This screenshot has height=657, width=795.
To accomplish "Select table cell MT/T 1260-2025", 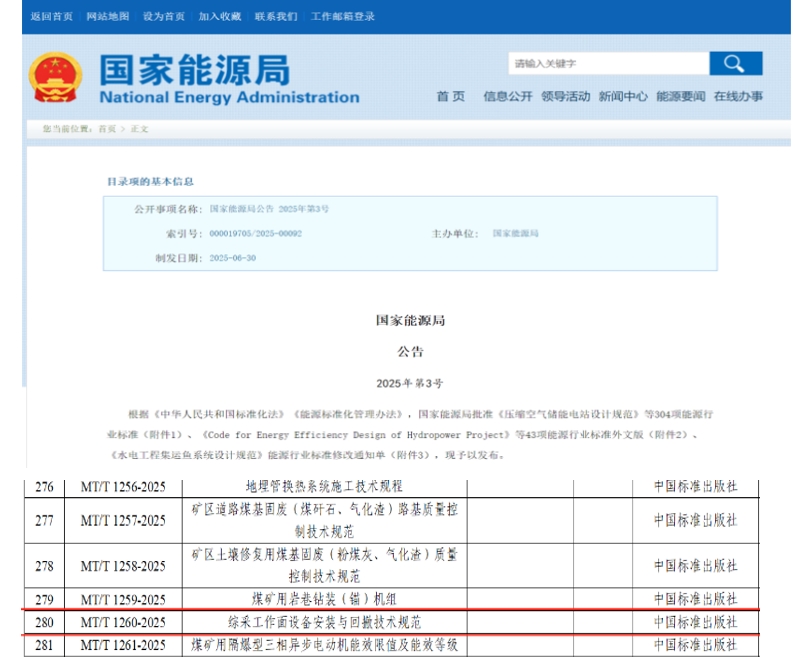I will click(123, 622).
